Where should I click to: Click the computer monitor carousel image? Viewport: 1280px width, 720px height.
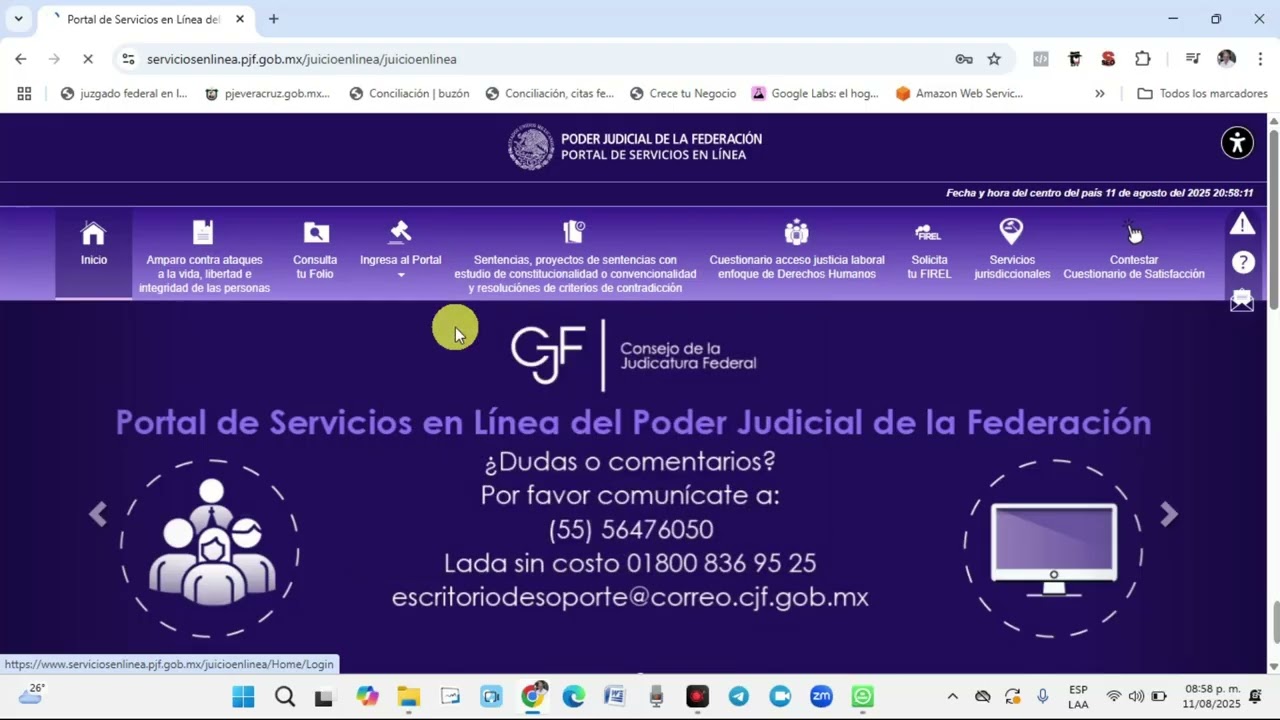(x=1054, y=548)
